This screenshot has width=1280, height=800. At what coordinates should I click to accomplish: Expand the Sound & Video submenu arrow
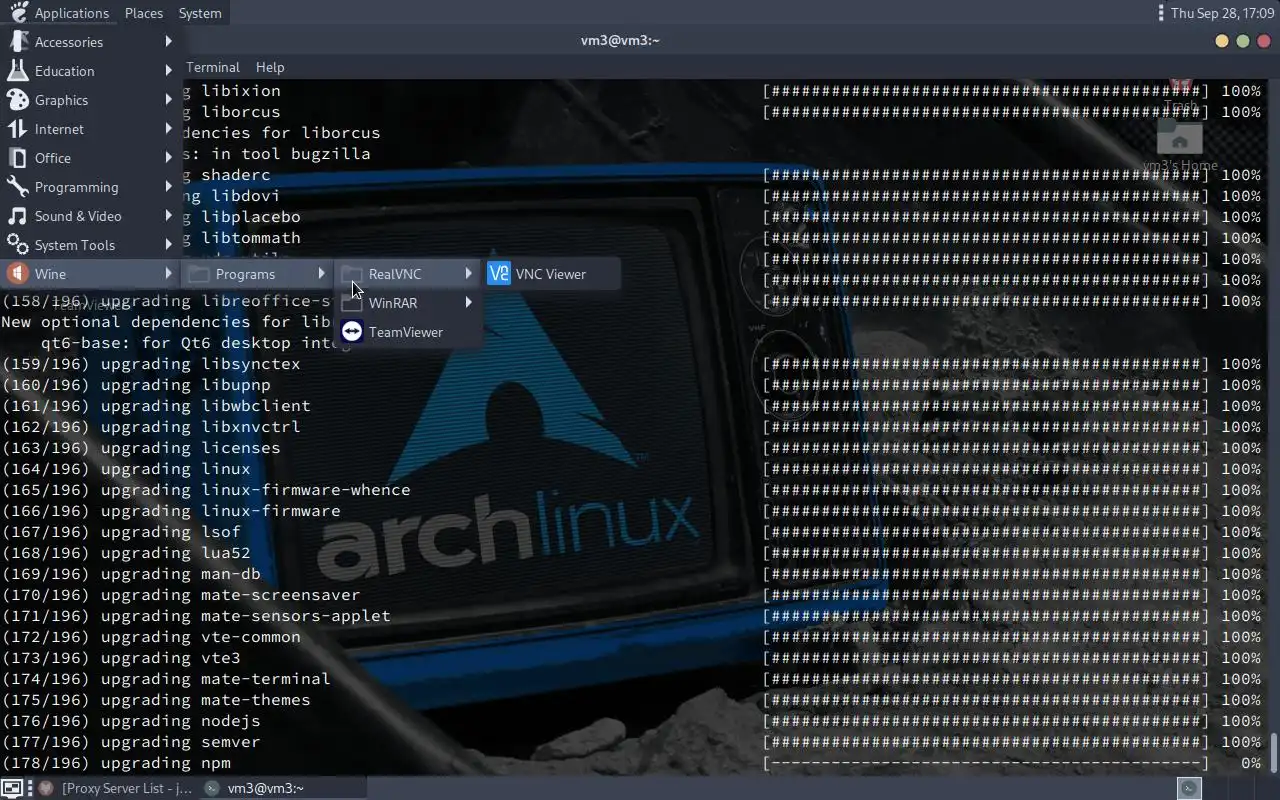(x=168, y=216)
